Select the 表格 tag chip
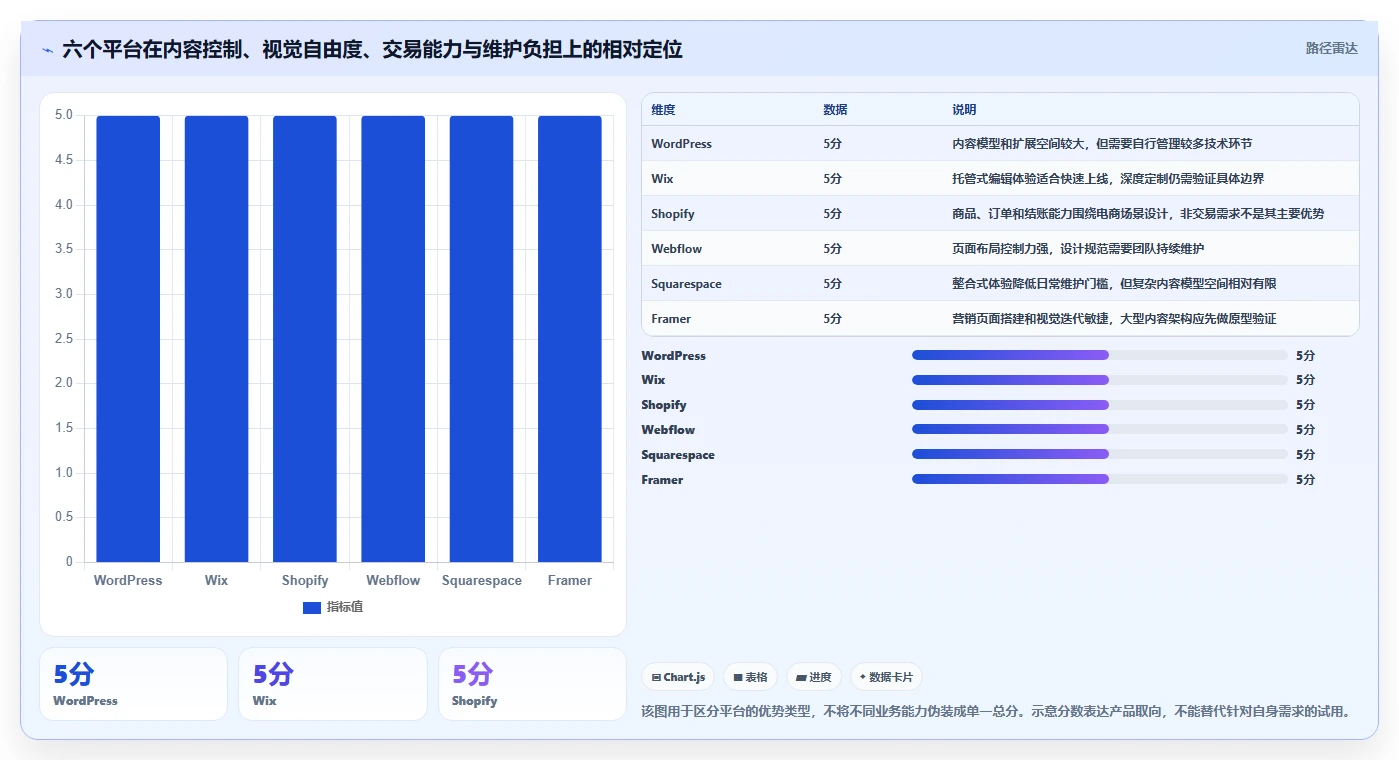 tap(750, 677)
